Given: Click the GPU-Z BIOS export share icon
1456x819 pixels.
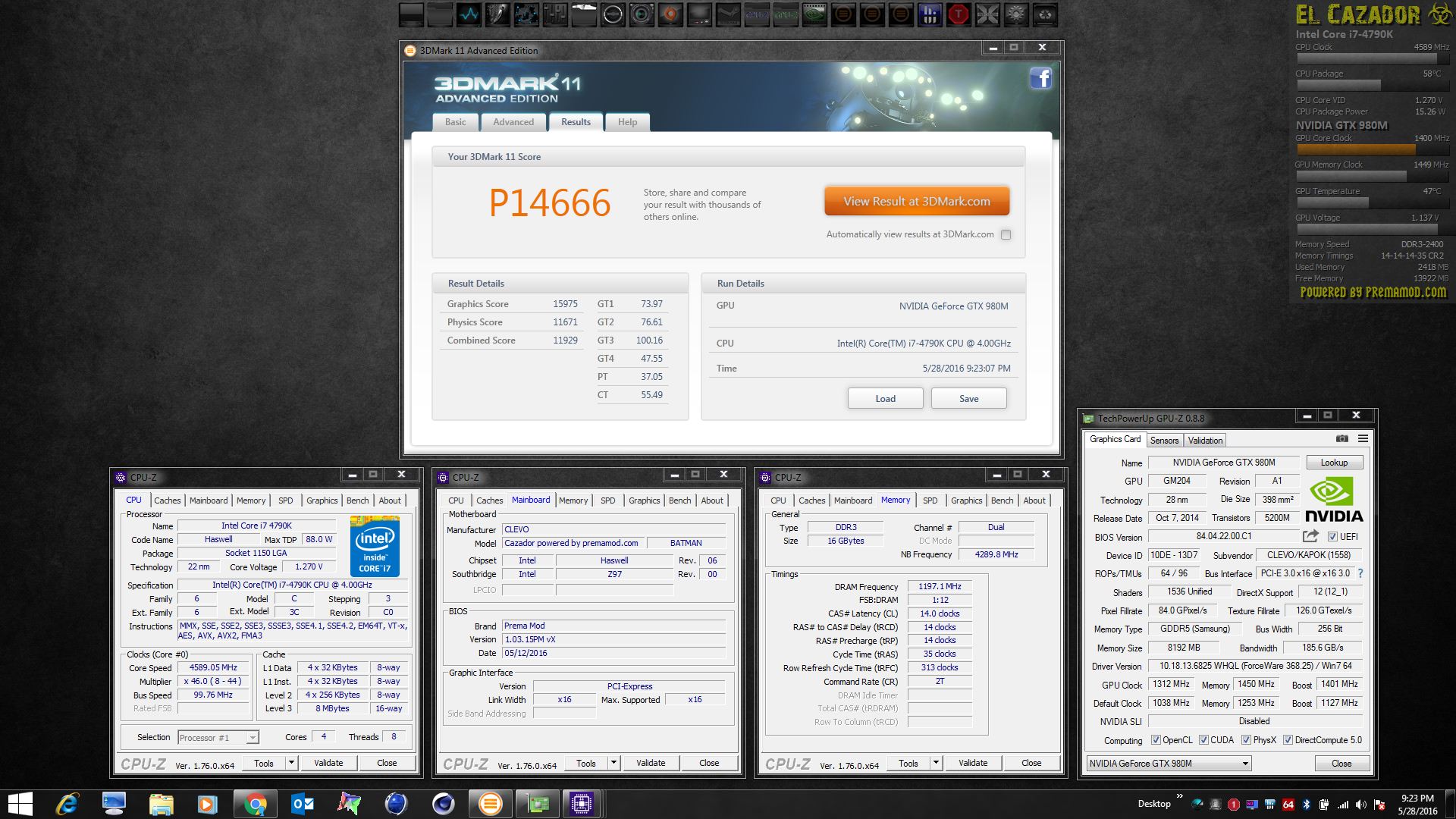Looking at the screenshot, I should point(1310,536).
